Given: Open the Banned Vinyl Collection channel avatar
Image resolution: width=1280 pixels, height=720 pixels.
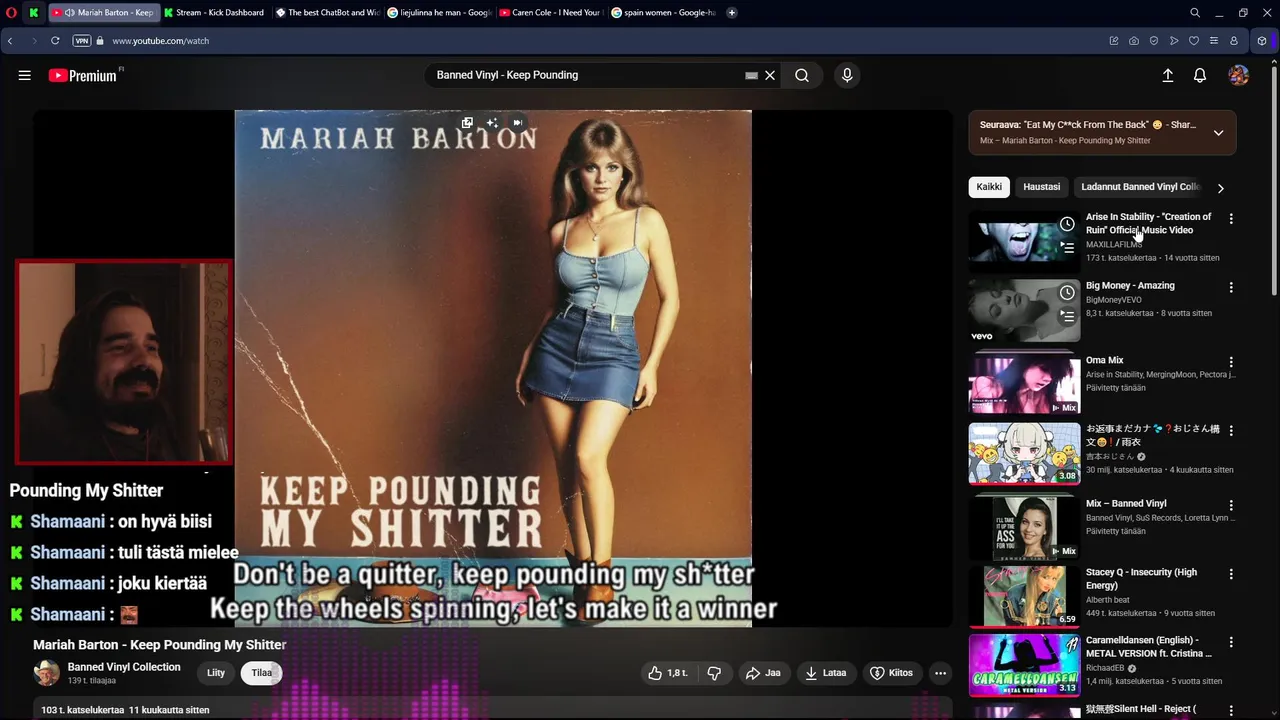Looking at the screenshot, I should pos(46,673).
